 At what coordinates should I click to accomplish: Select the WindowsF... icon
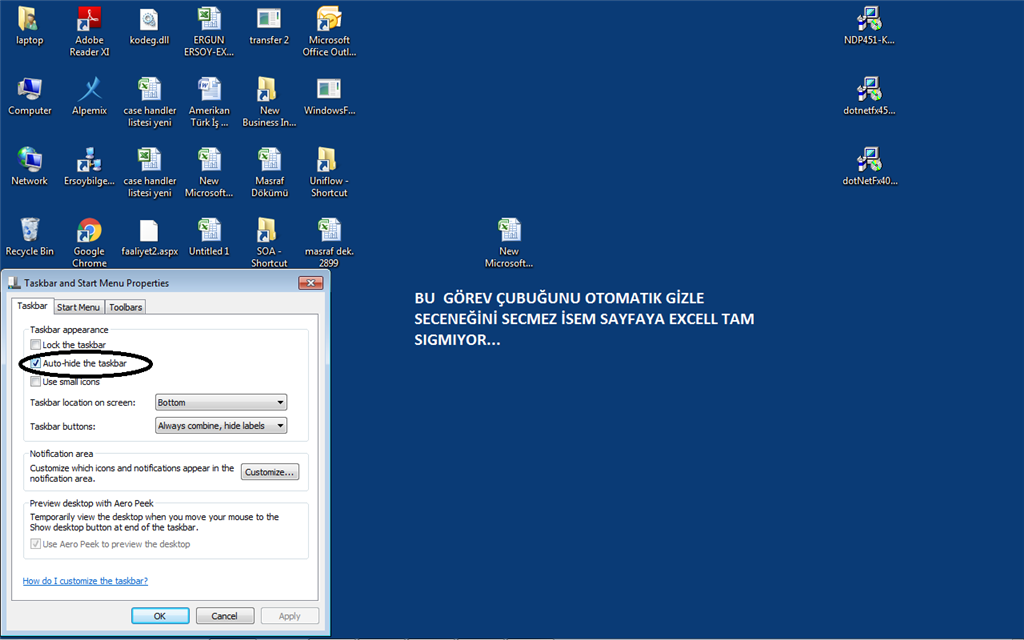point(328,90)
